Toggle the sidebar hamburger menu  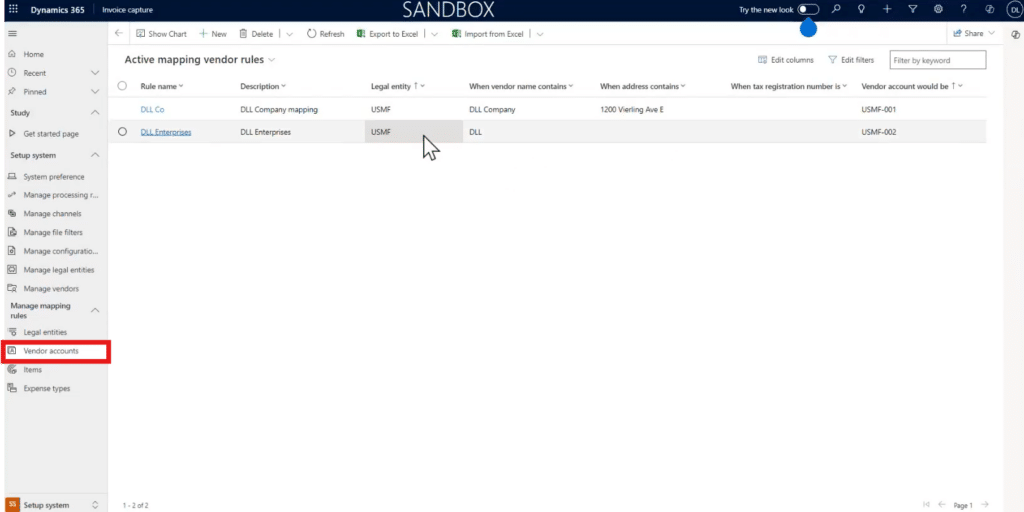[12, 33]
